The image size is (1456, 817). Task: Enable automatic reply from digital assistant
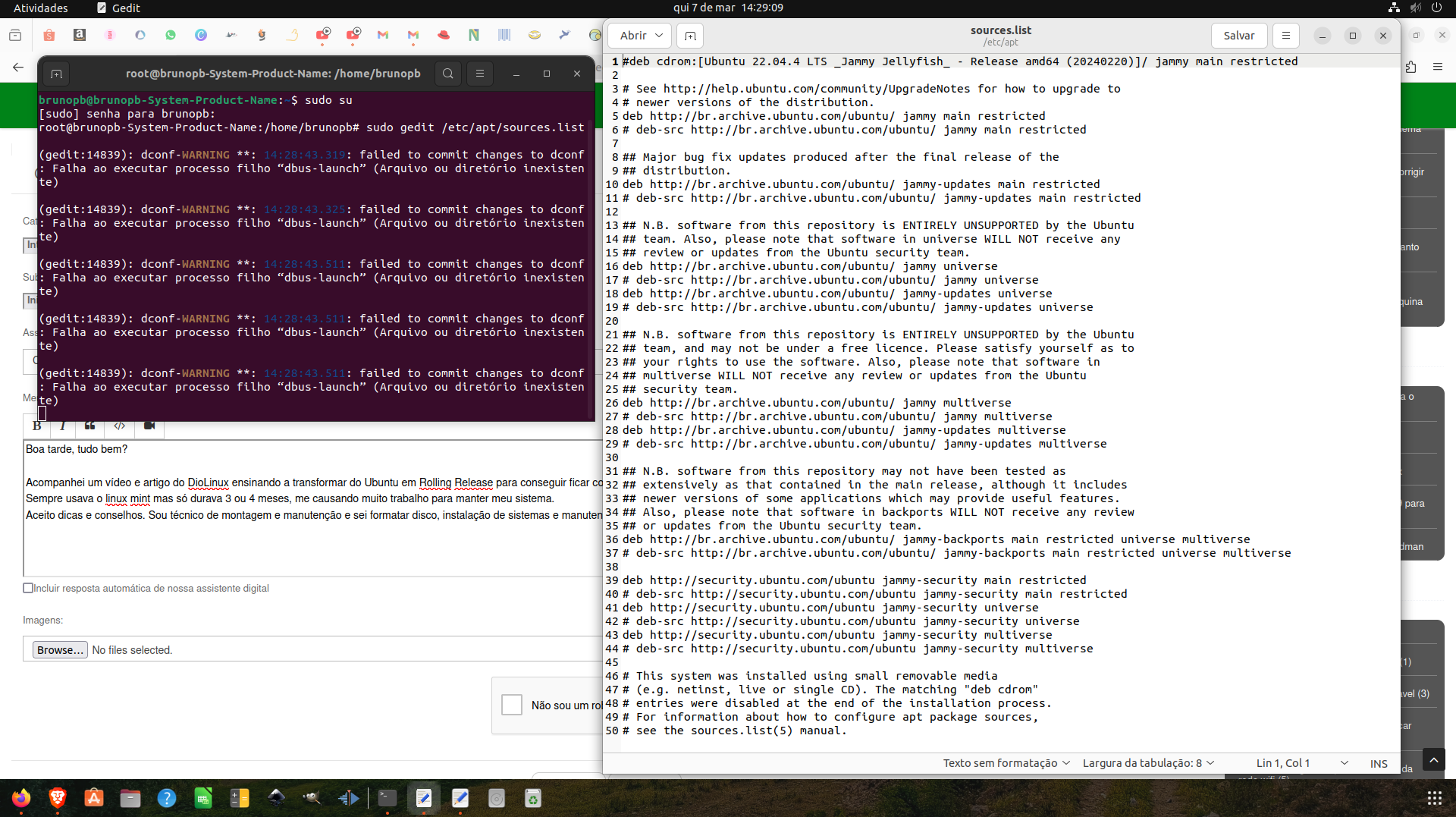[x=28, y=588]
